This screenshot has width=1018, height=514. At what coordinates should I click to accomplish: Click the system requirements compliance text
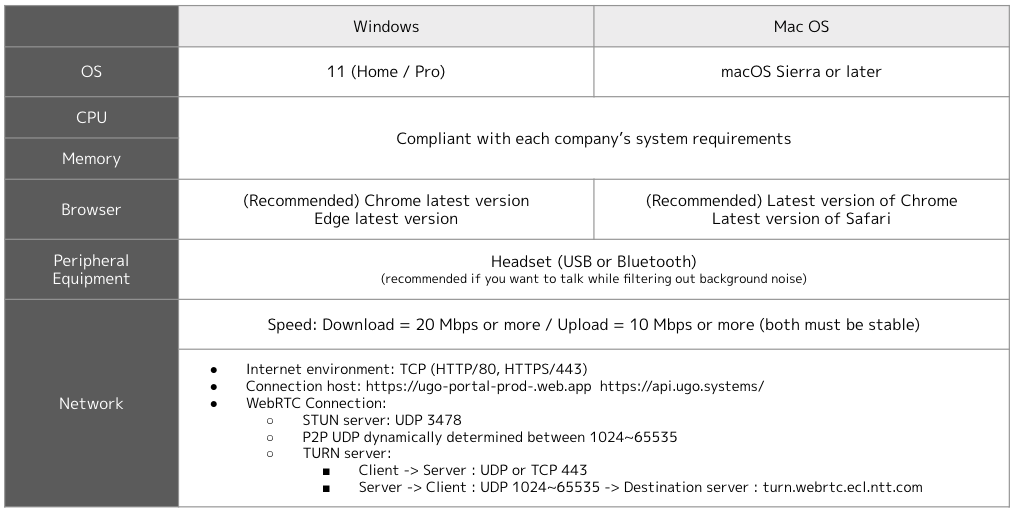click(x=593, y=139)
